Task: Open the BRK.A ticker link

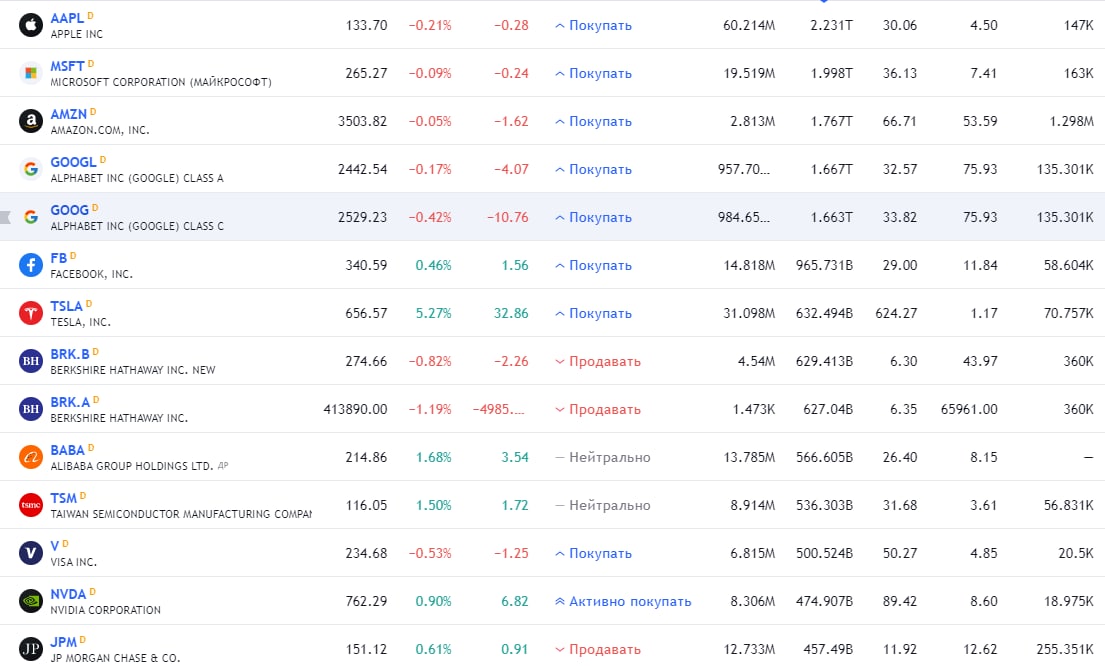Action: tap(70, 402)
